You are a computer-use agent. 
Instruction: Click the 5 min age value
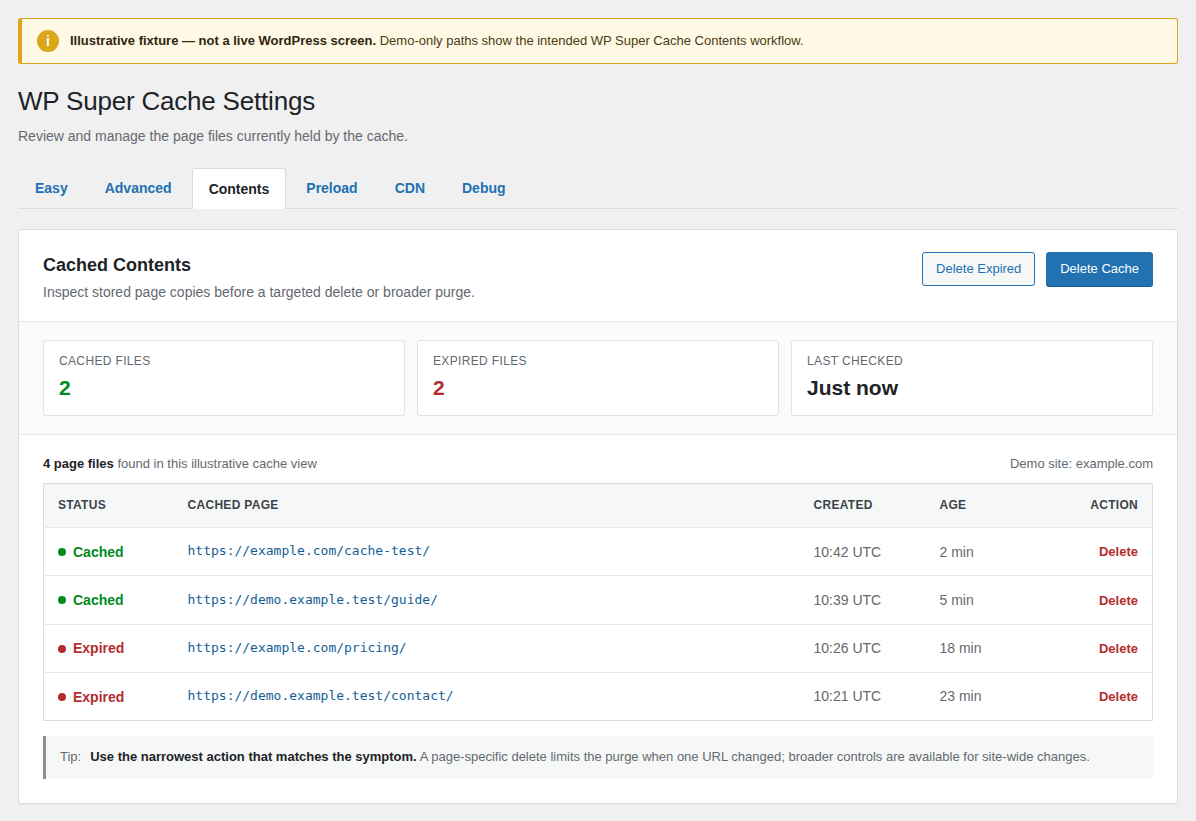[956, 600]
